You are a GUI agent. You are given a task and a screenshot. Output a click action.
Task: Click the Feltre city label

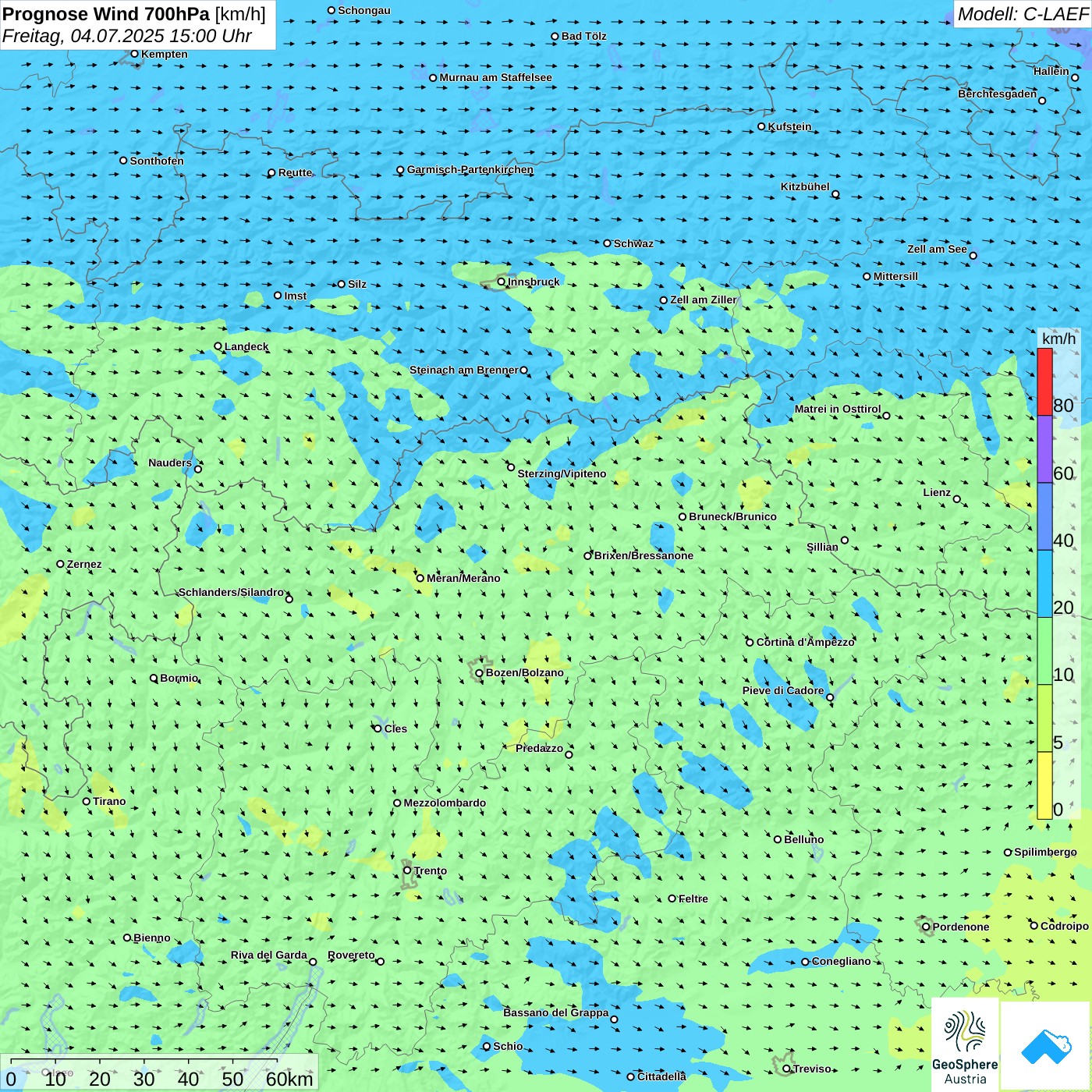(x=693, y=899)
